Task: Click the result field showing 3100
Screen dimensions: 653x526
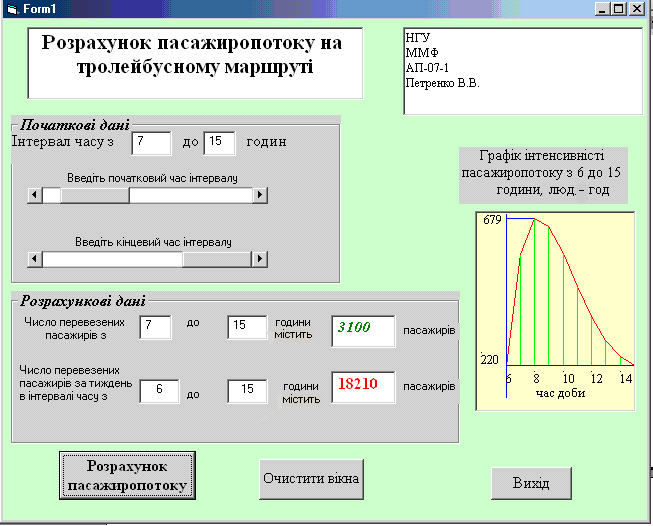Action: 364,331
